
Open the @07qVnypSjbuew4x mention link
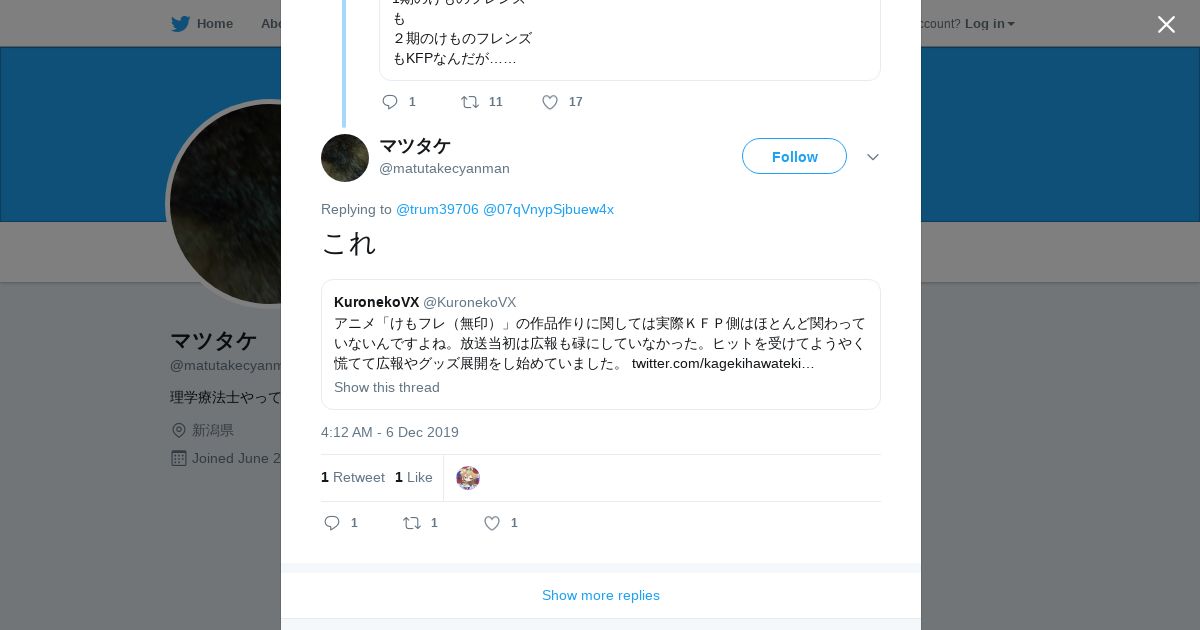click(548, 209)
